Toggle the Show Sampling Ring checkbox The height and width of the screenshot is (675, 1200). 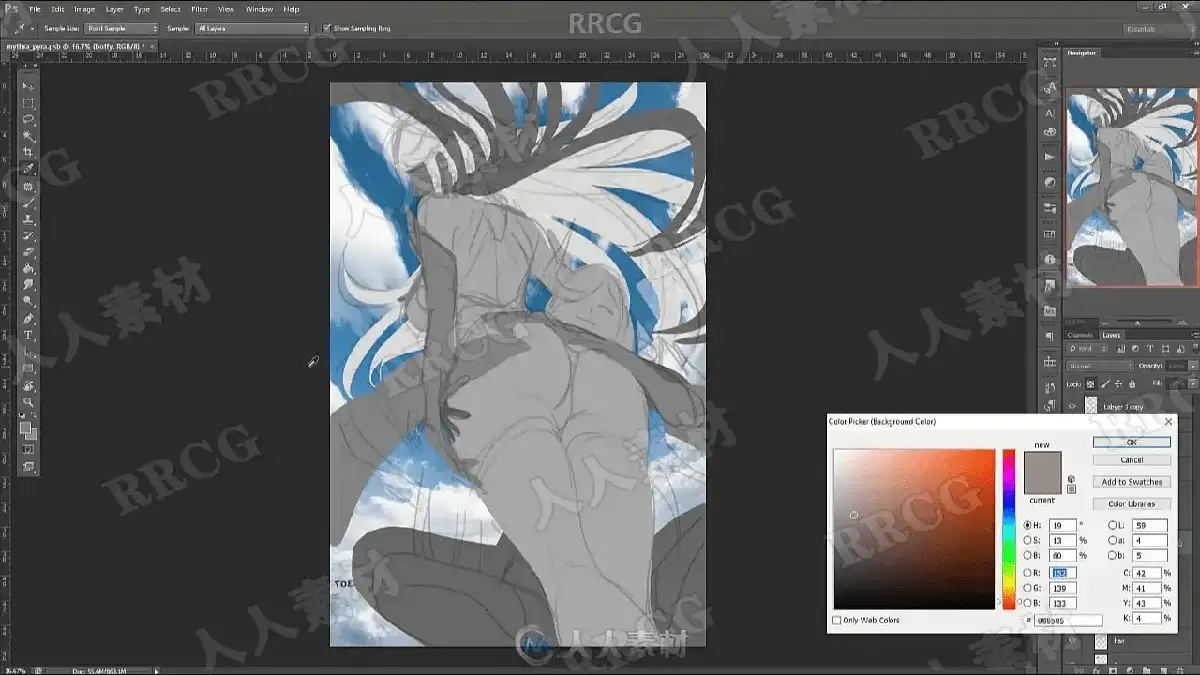(x=328, y=28)
